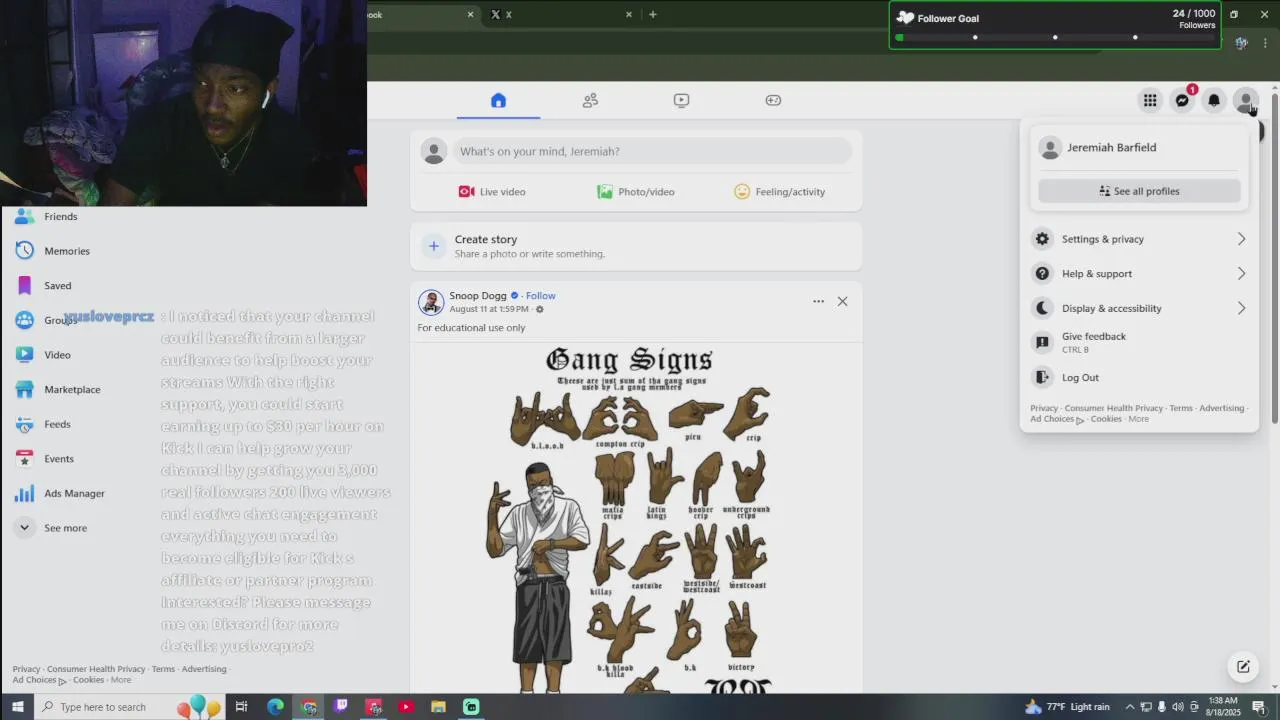Viewport: 1280px width, 720px height.
Task: Open the Privacy link in account menu footer
Action: pos(1044,408)
